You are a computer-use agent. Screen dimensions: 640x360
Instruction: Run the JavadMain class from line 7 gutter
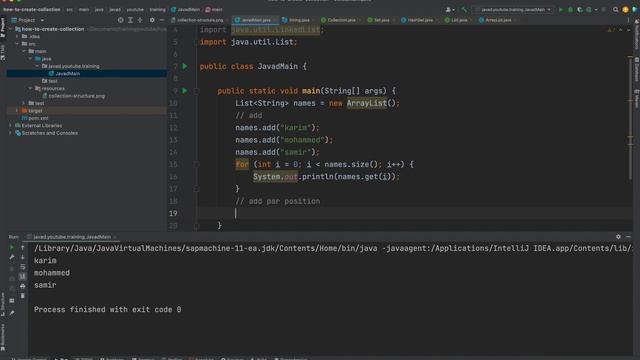(x=185, y=66)
